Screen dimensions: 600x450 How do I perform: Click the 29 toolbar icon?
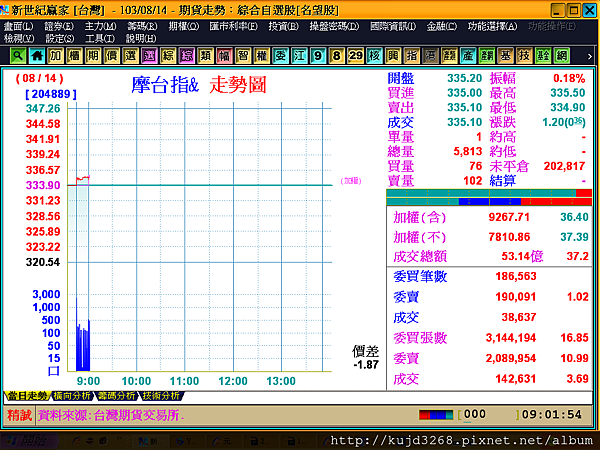coord(355,56)
